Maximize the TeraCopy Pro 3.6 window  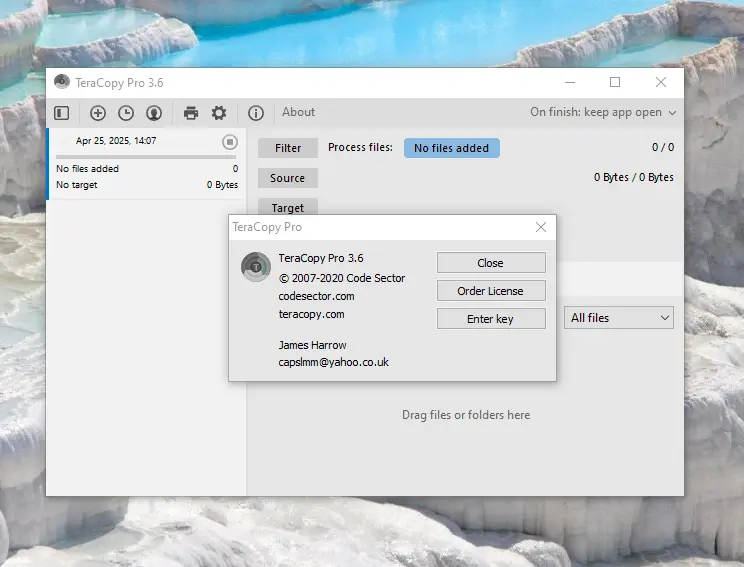click(x=615, y=82)
